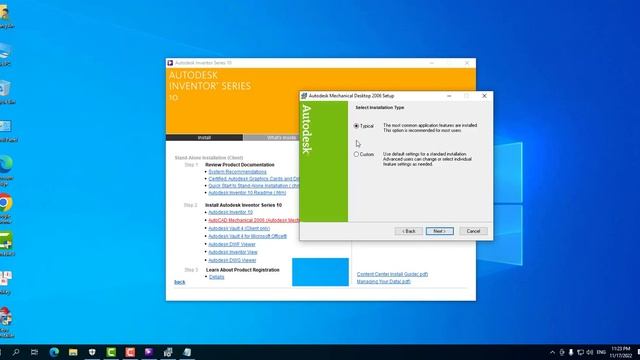Open the Content Center Install Guide pdf link
640x360 pixels.
[x=392, y=274]
